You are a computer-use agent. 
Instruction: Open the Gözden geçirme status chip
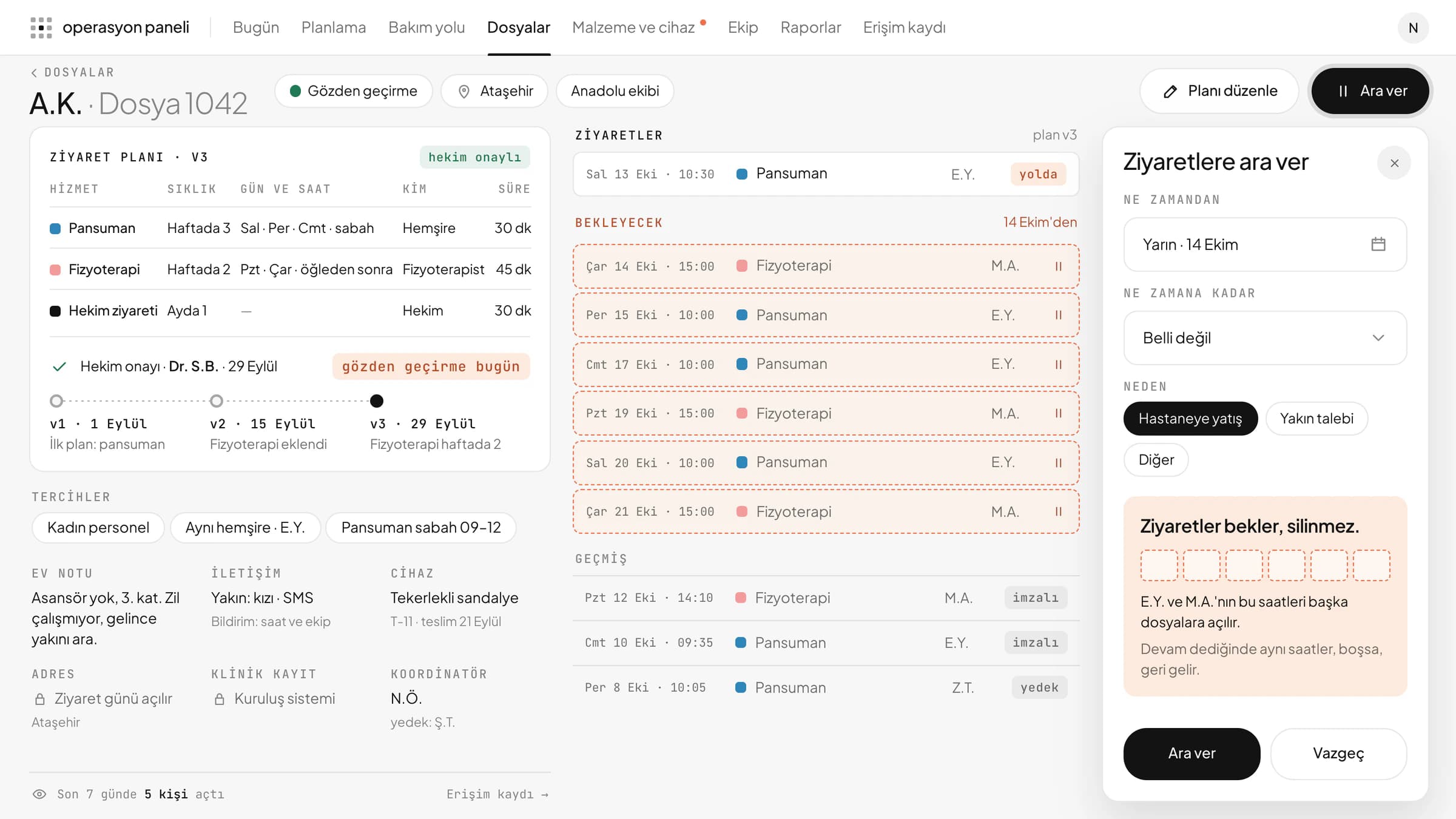(354, 91)
